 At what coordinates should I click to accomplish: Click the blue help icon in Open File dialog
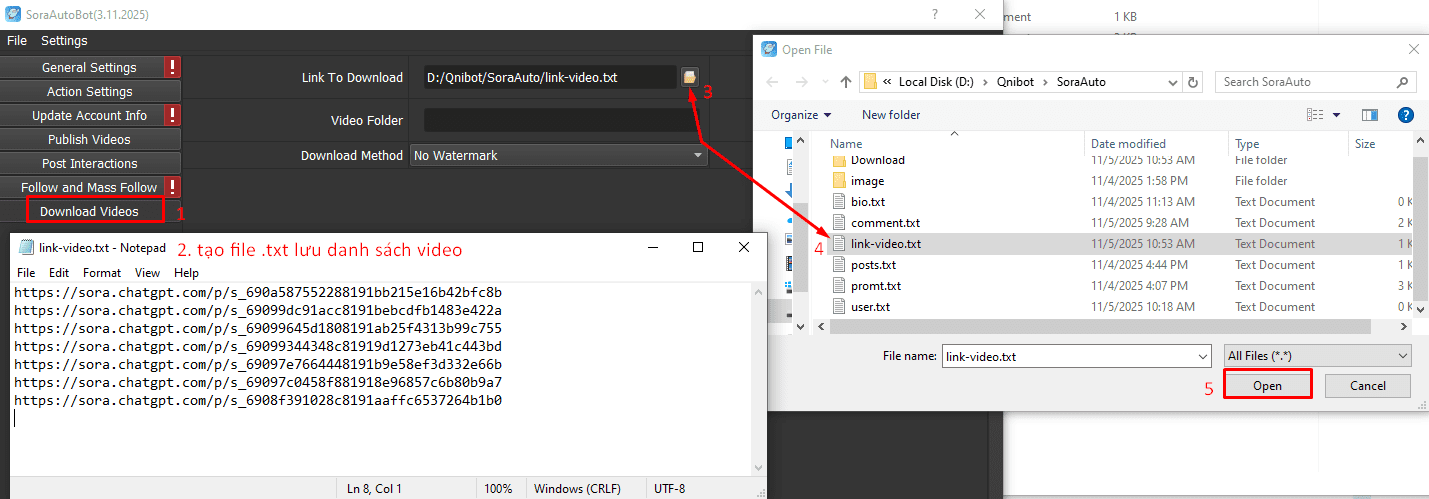pos(1404,115)
